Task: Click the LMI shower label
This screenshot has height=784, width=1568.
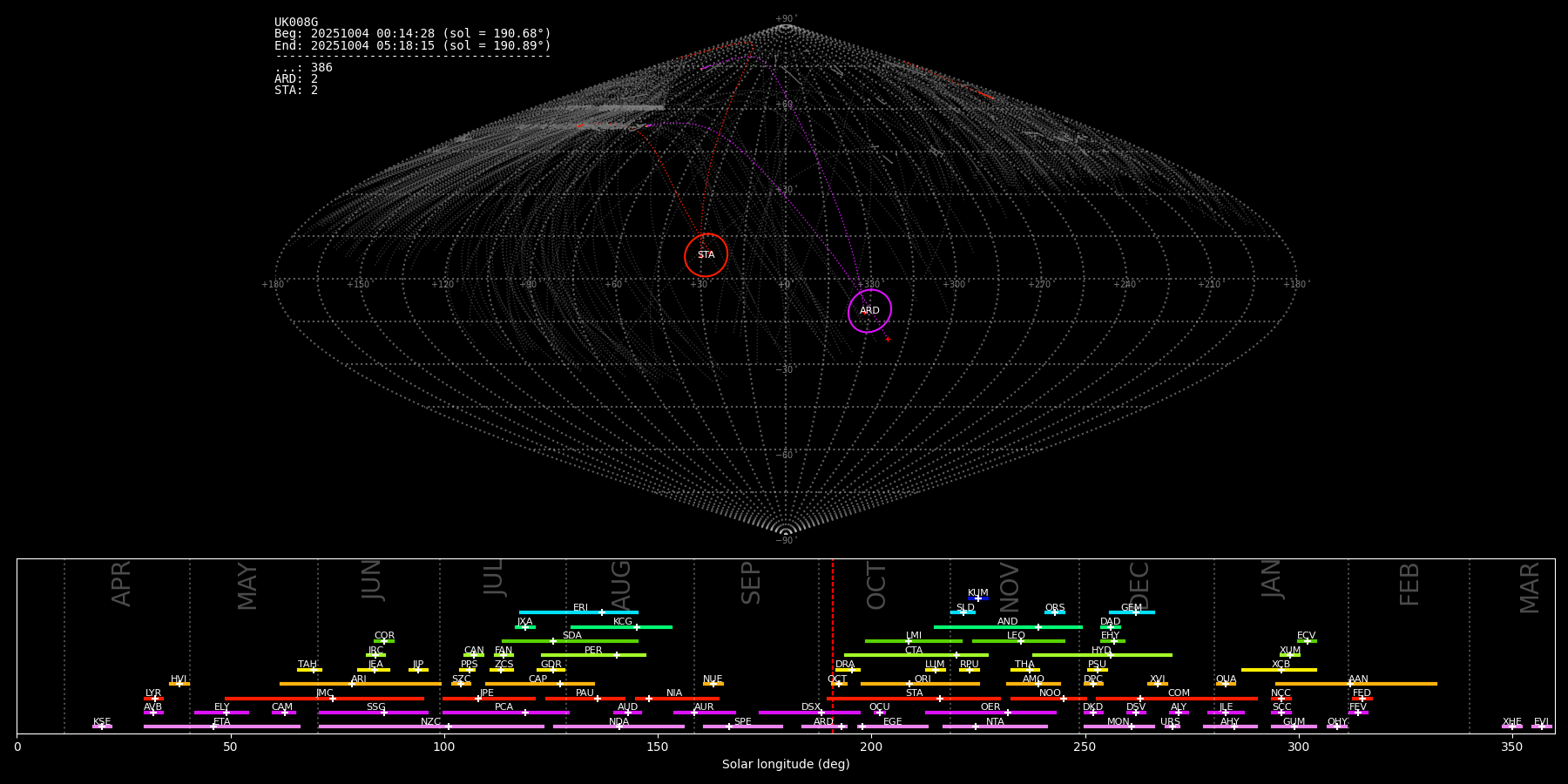Action: coord(914,636)
